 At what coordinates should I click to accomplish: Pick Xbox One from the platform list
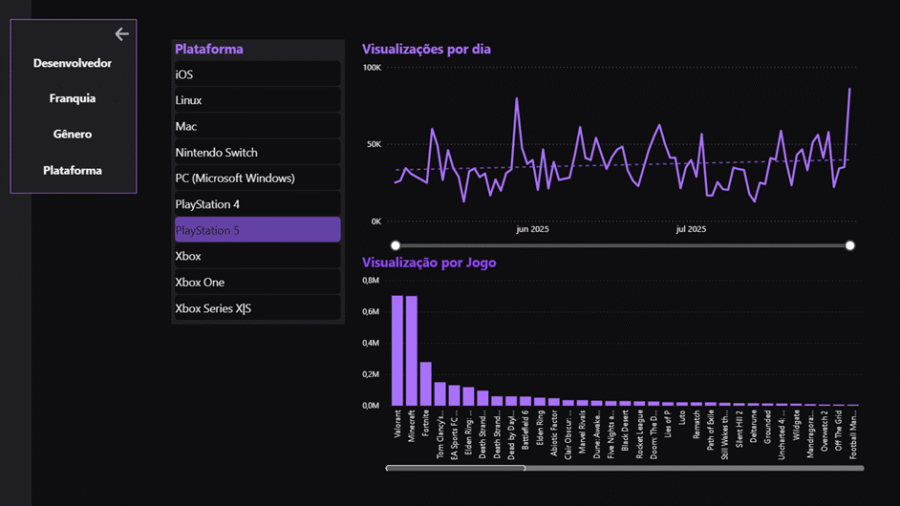[x=257, y=282]
